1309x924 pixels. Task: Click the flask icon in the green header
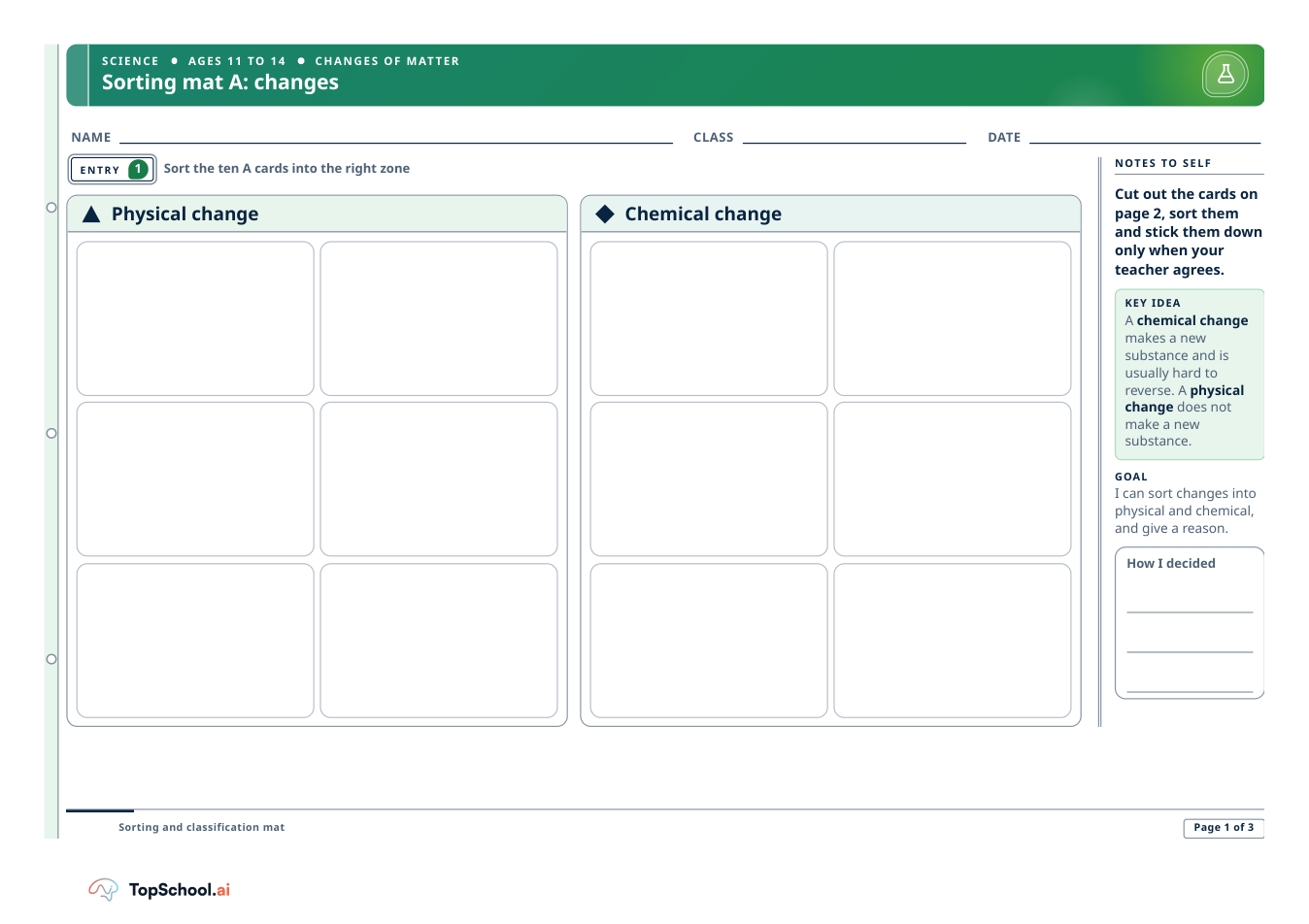pyautogui.click(x=1225, y=75)
